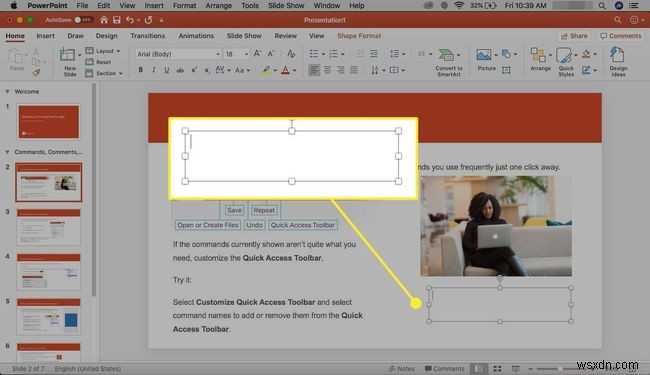Click the Share button
Viewport: 650px width, 375px height.
574,36
